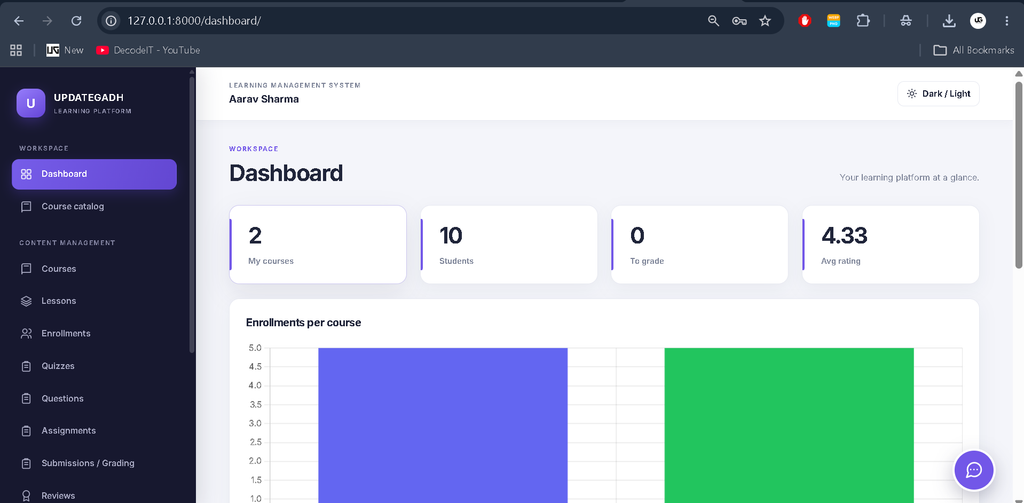Click the Dashboard page heading
Viewport: 1024px width, 503px height.
coord(286,174)
